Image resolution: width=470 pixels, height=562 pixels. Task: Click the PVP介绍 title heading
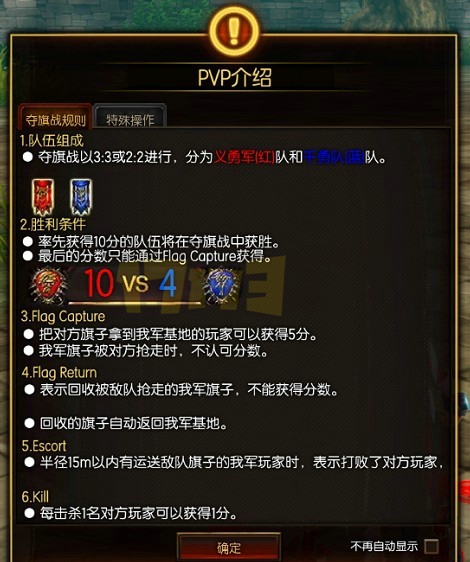click(x=235, y=78)
